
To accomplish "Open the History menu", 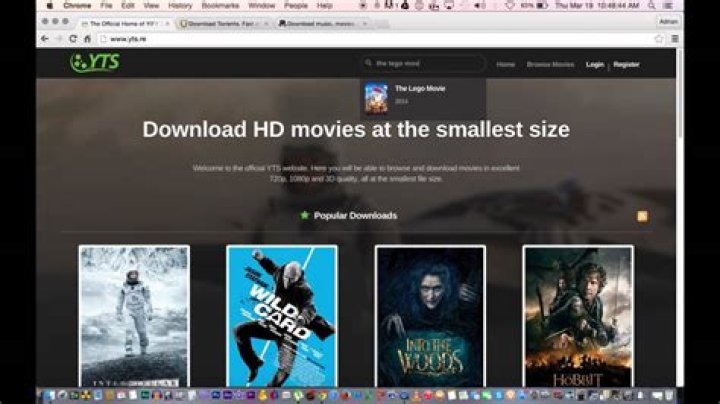I will point(180,6).
